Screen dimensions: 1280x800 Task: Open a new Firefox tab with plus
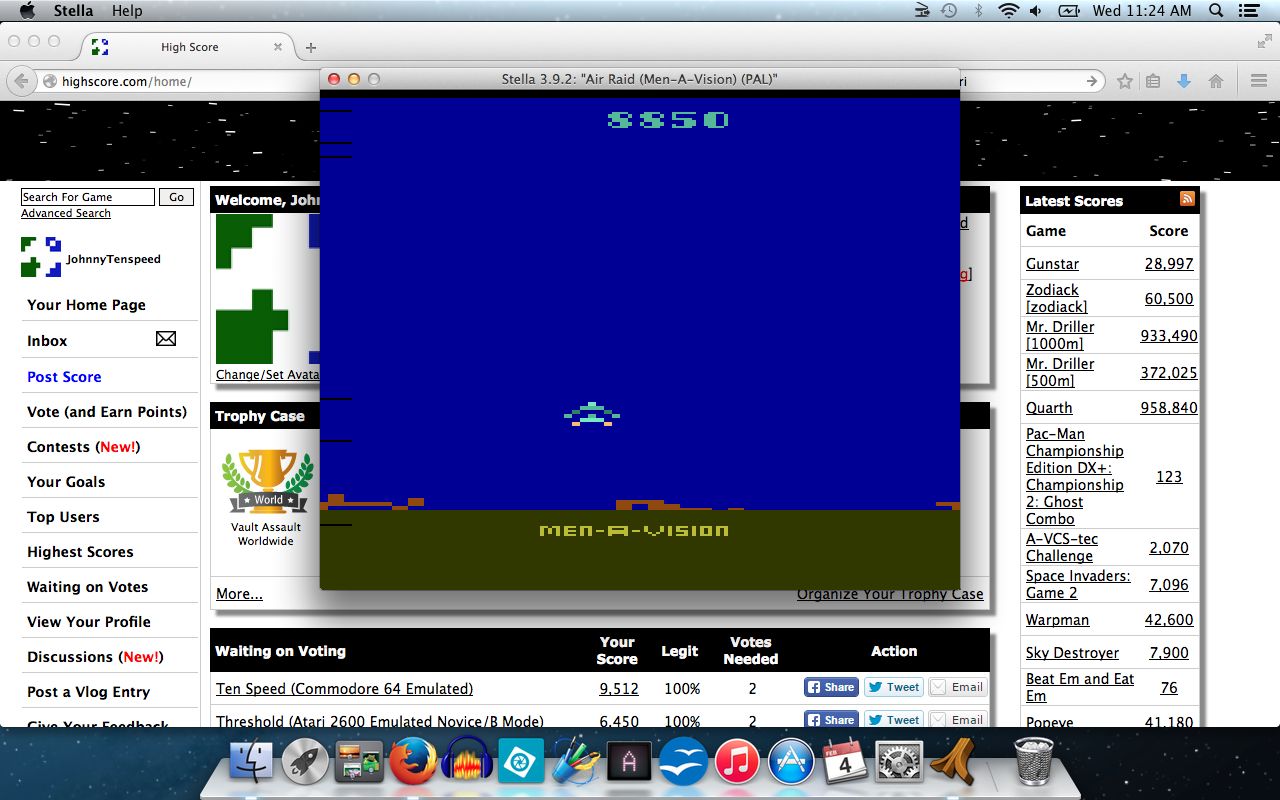(x=311, y=47)
